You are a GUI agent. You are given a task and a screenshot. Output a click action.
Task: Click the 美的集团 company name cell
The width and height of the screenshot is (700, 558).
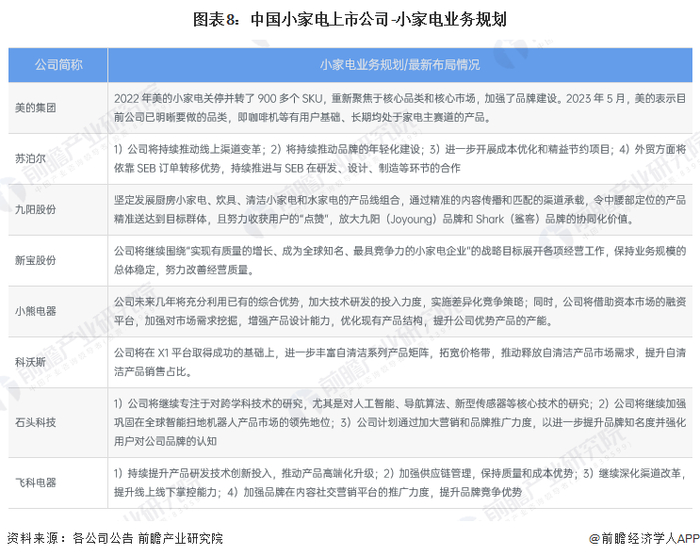click(x=36, y=108)
